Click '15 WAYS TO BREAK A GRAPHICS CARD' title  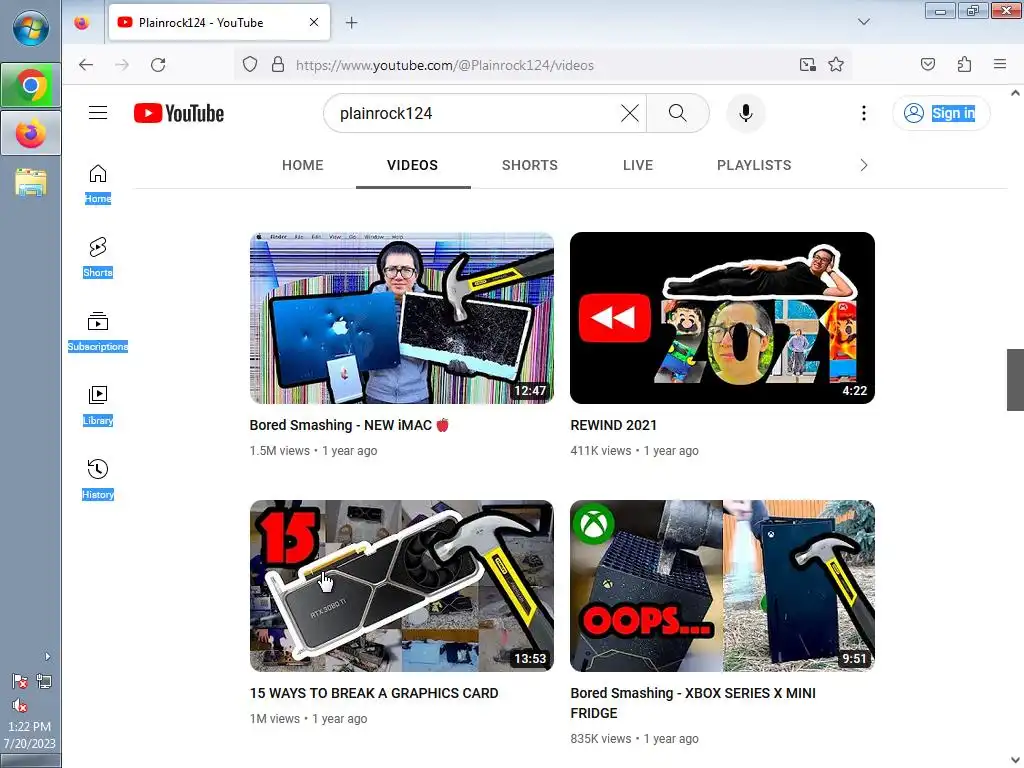[374, 694]
